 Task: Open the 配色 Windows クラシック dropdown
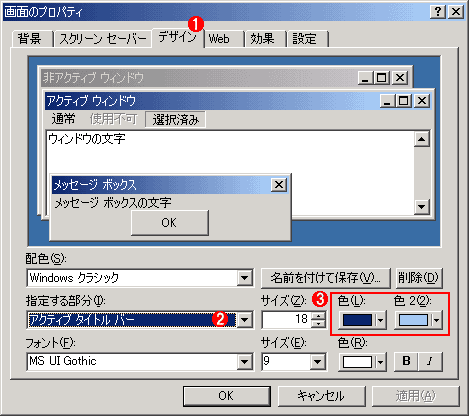[x=245, y=278]
